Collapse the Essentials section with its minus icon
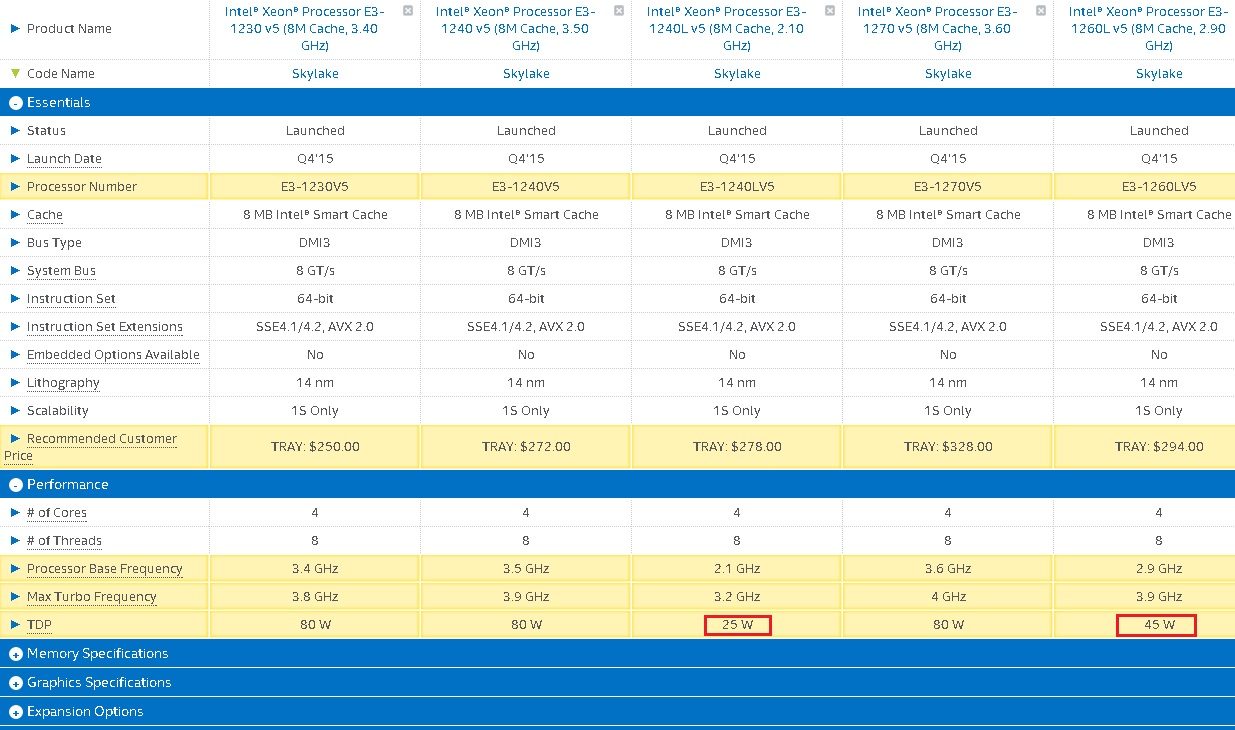Screen dimensions: 1235x730 click(15, 103)
